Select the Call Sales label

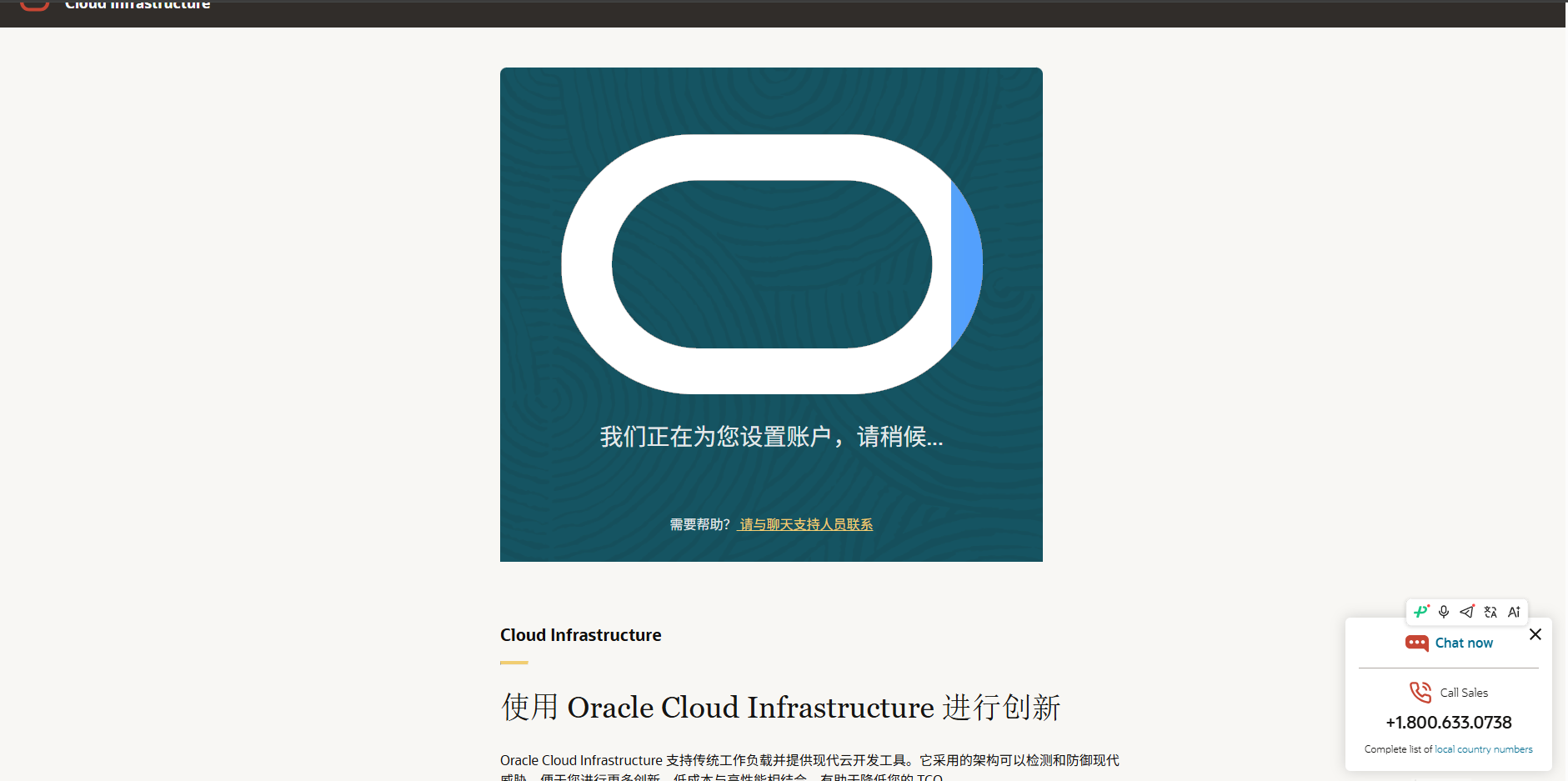click(1464, 693)
